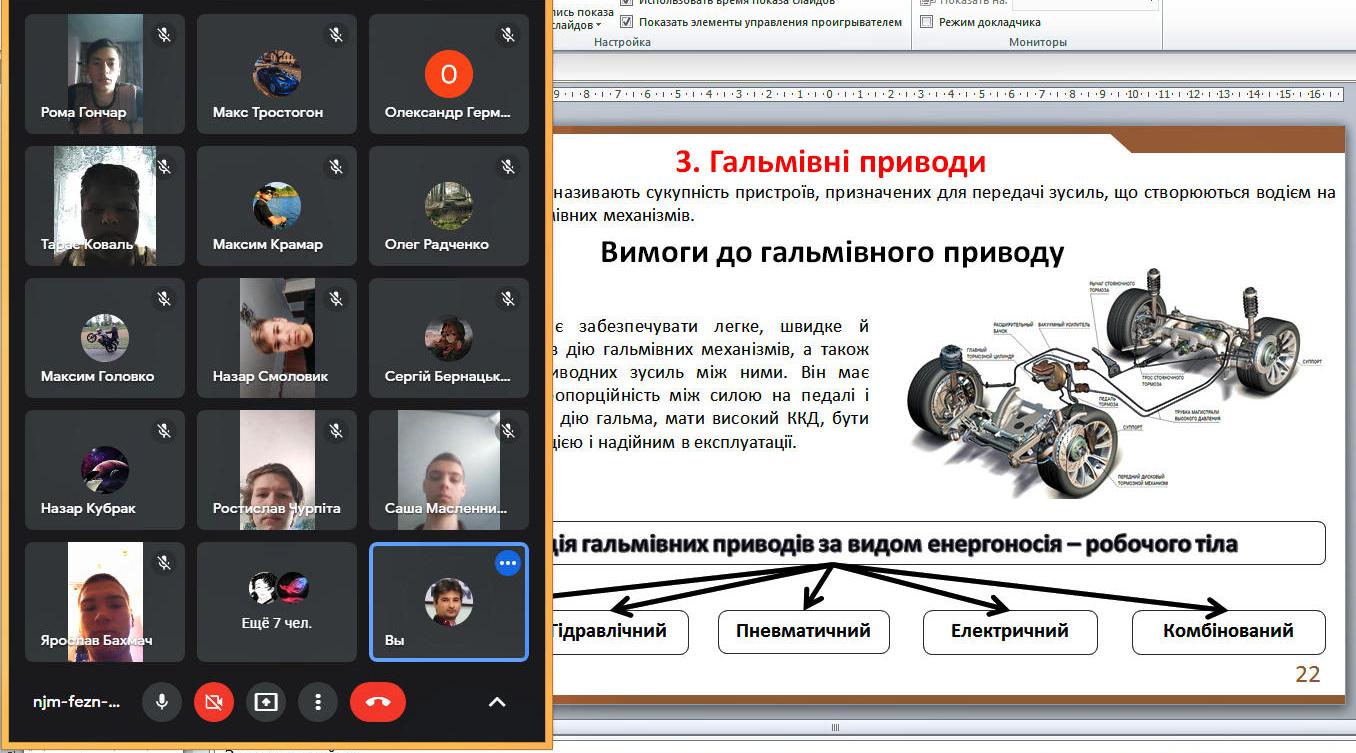Click muted mic icon on Сергій Бернацьк tile
The height and width of the screenshot is (753, 1356).
pyautogui.click(x=508, y=299)
